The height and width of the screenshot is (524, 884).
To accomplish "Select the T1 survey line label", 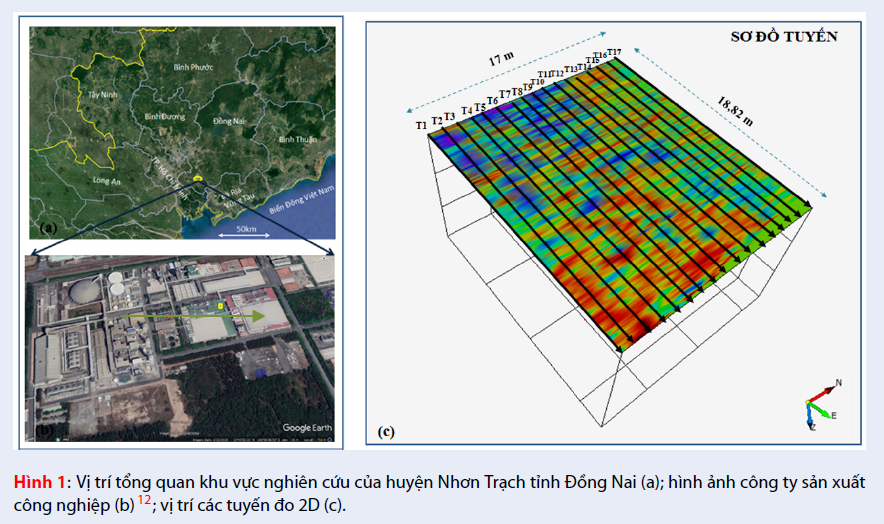I will pos(422,125).
